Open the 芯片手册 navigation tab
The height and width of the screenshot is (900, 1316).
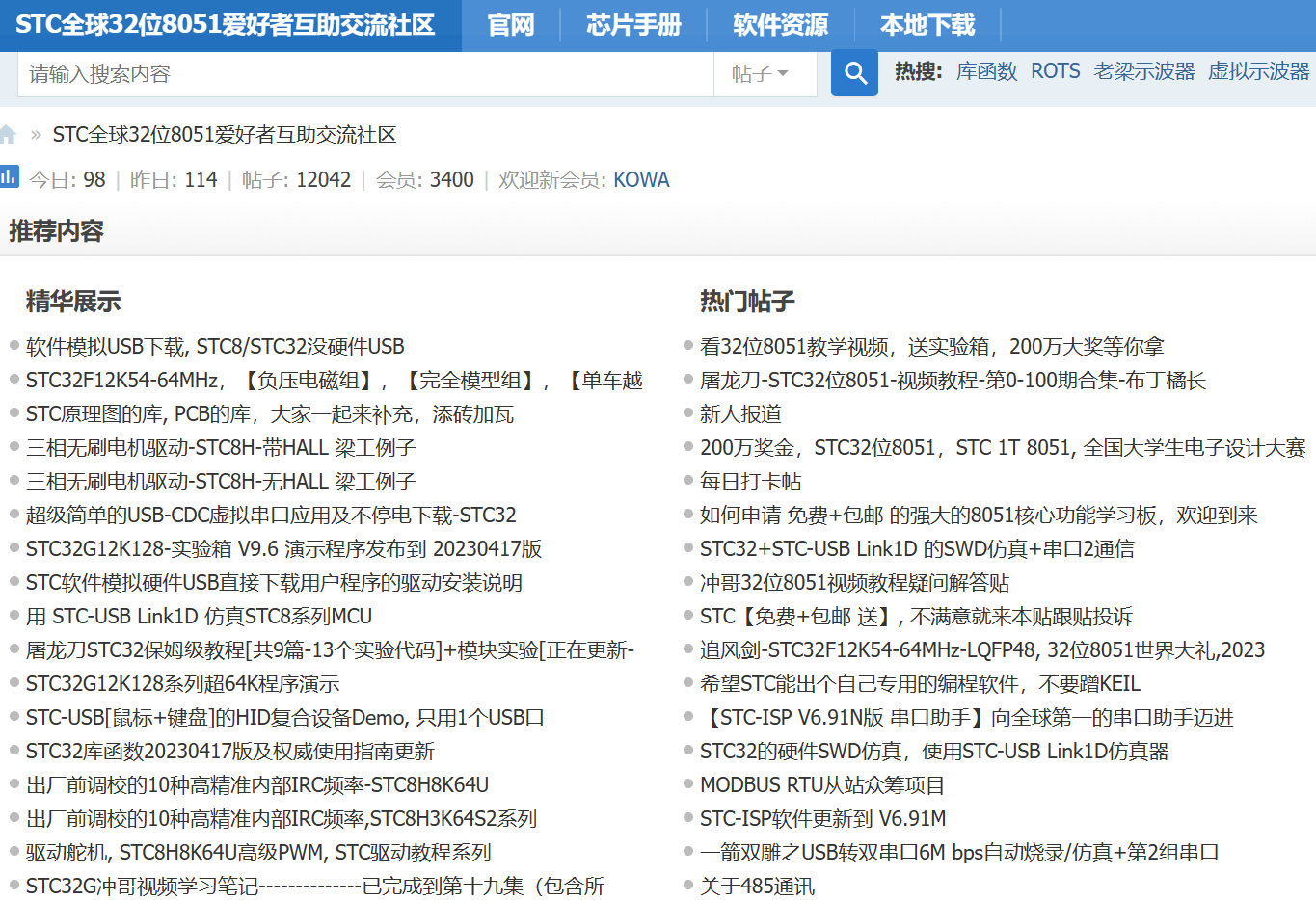click(633, 25)
